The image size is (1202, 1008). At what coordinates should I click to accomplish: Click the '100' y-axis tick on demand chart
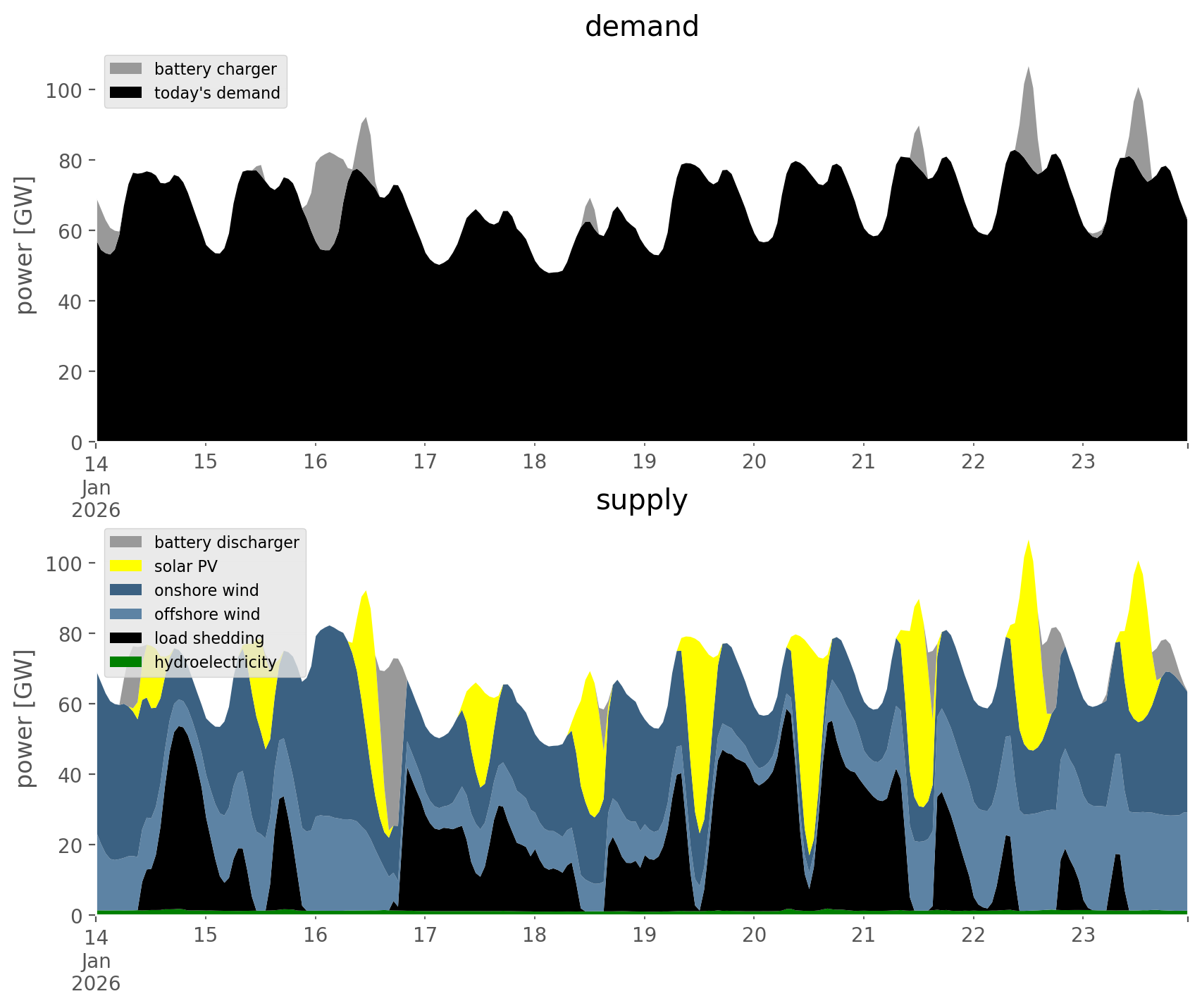63,90
